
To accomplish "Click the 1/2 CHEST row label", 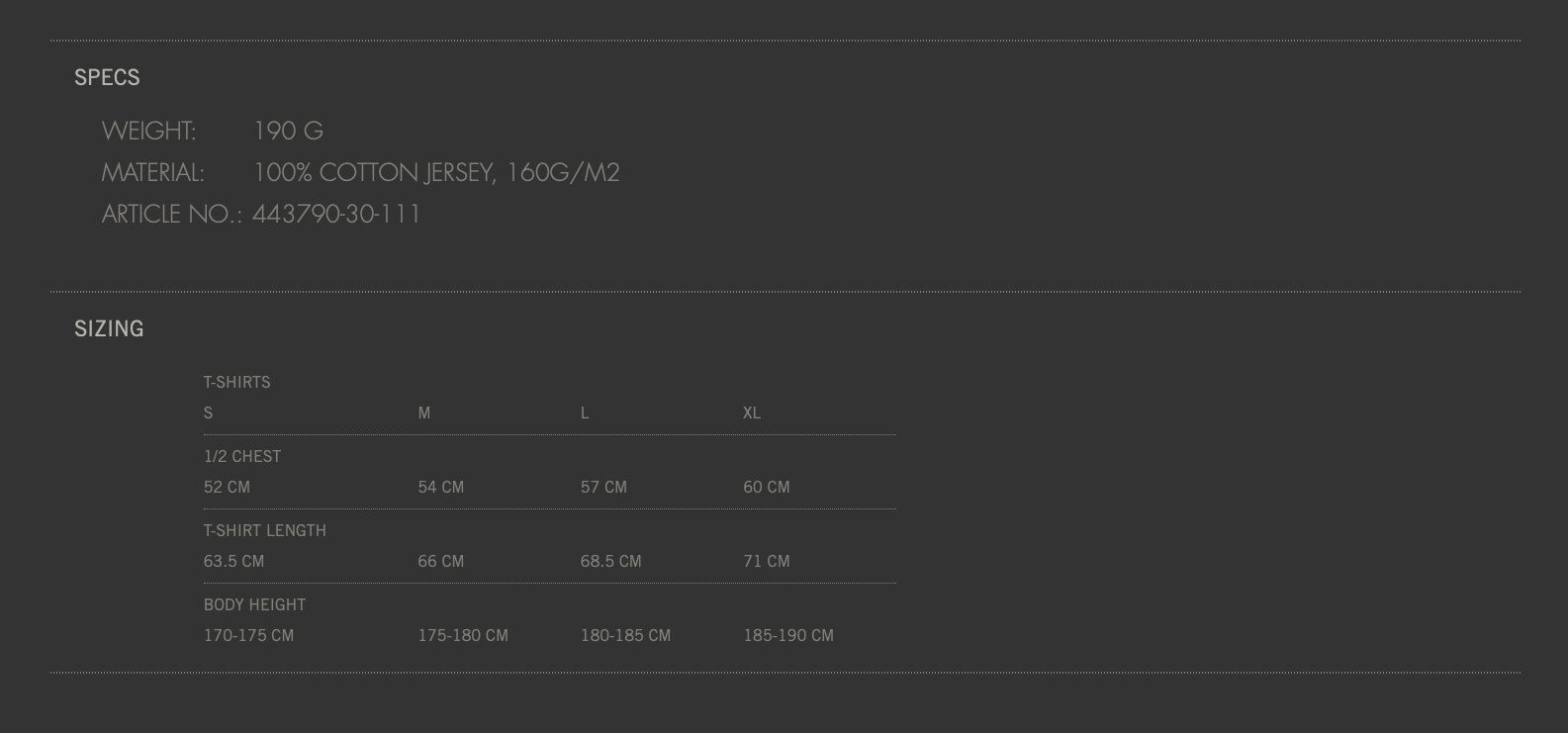I will 242,456.
